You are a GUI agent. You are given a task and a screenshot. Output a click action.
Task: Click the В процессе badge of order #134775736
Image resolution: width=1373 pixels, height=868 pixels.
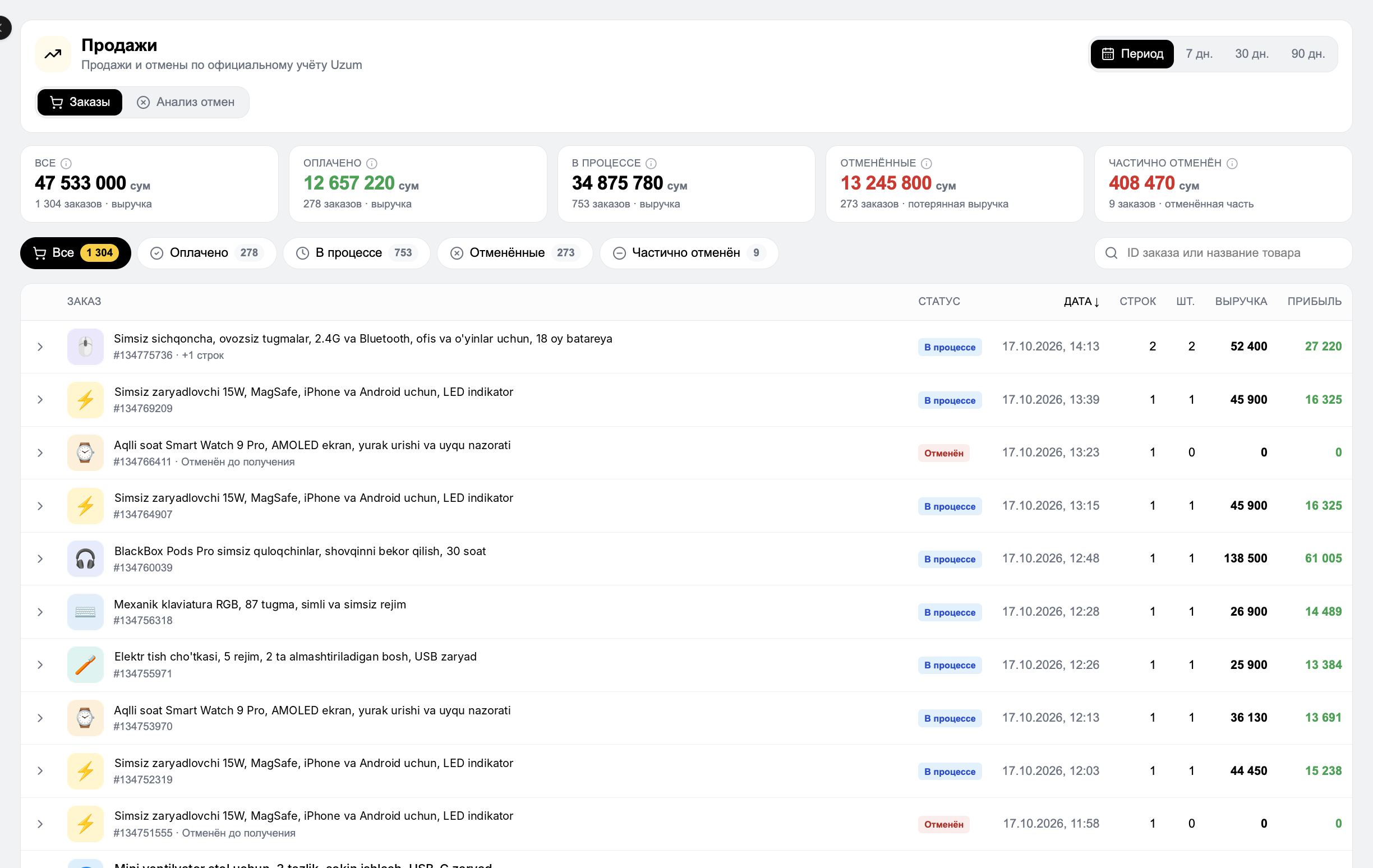950,347
